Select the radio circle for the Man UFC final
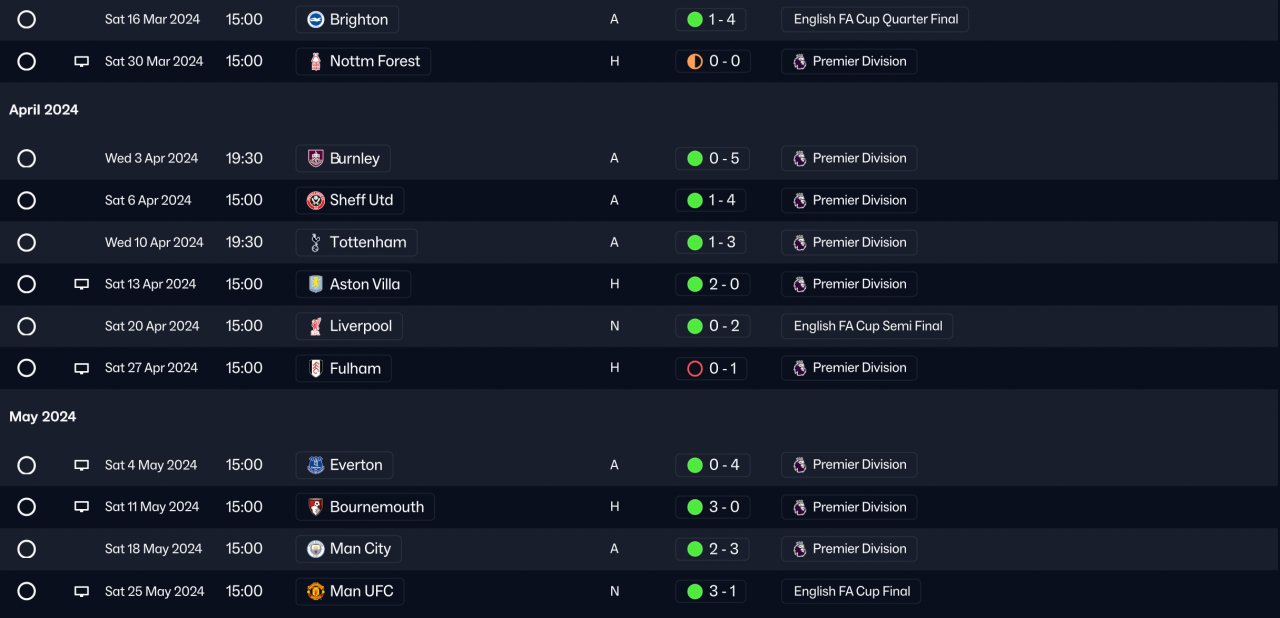The image size is (1280, 618). 27,591
